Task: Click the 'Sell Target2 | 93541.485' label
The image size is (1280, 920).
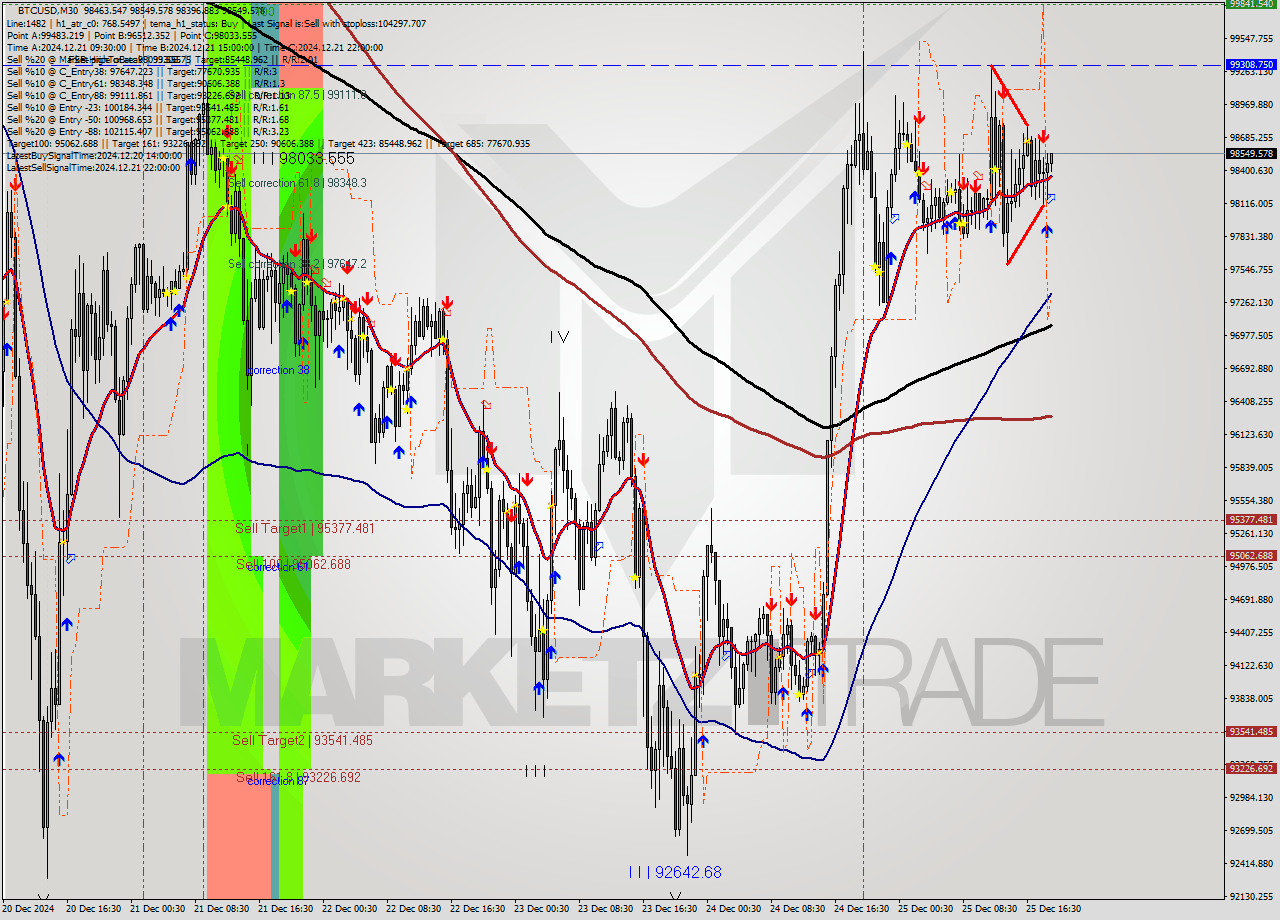Action: point(302,740)
